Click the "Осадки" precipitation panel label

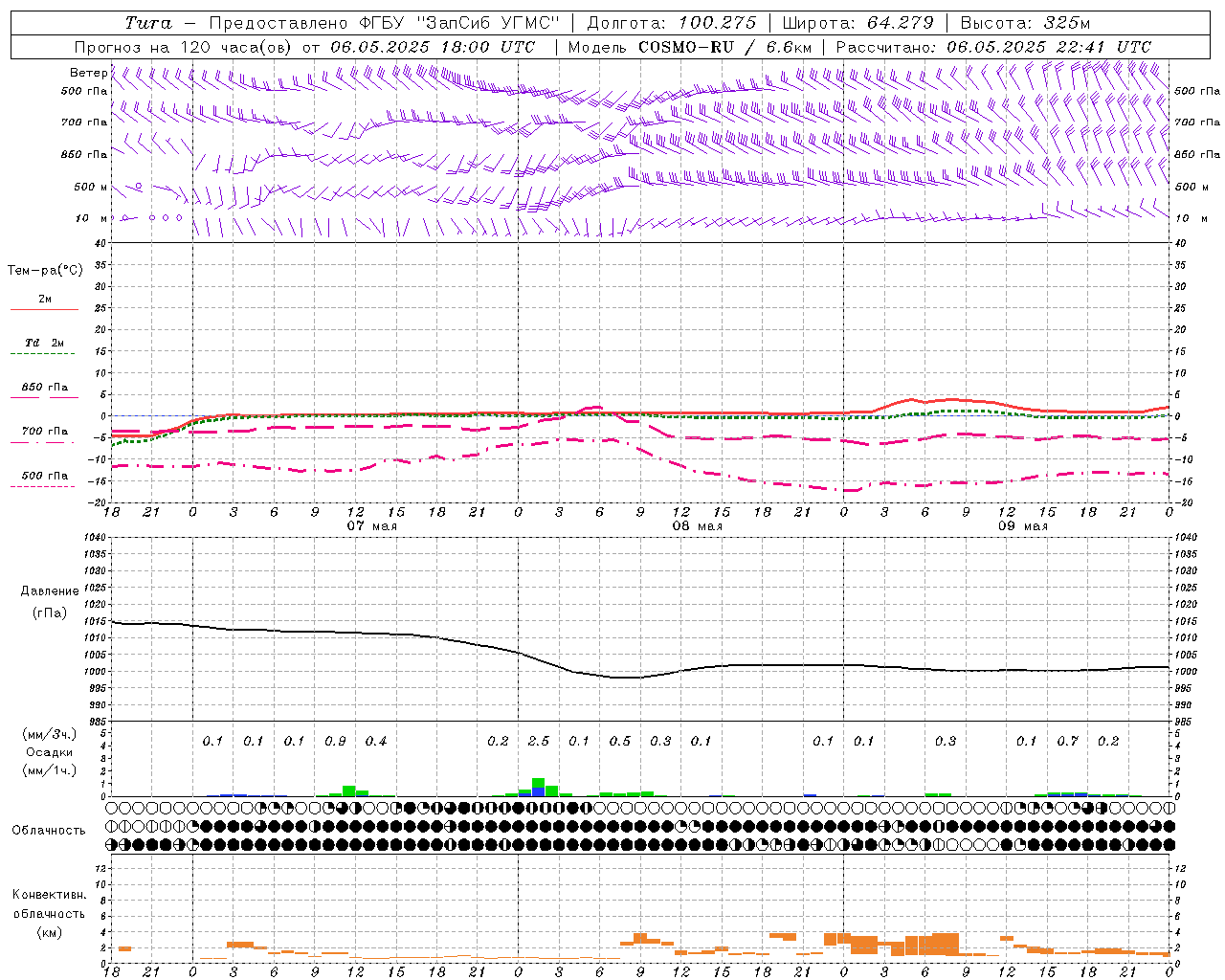[x=50, y=752]
